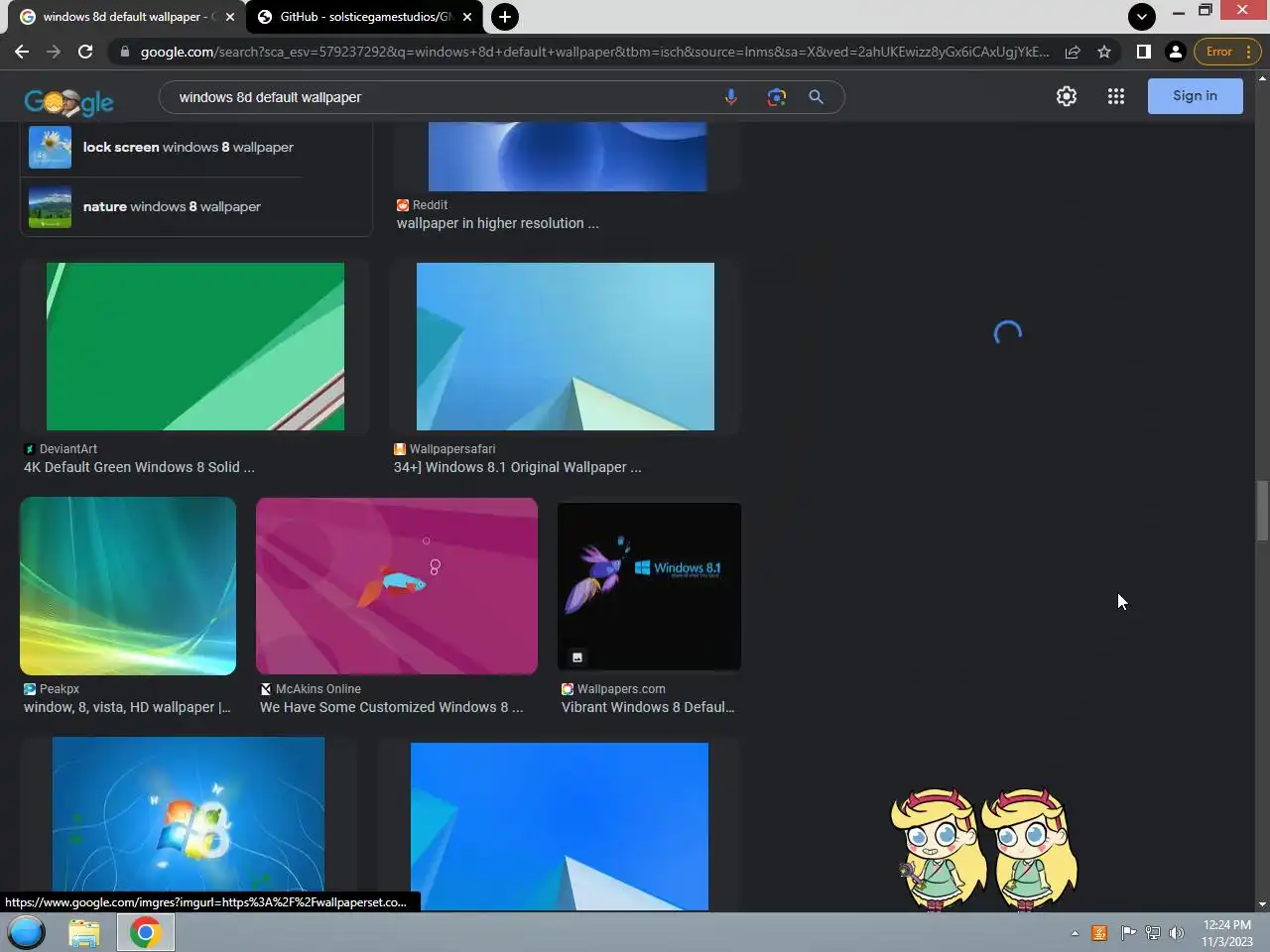The width and height of the screenshot is (1270, 952).
Task: Open 34+ Windows 8.1 Original Wallpaper link
Action: coord(517,467)
